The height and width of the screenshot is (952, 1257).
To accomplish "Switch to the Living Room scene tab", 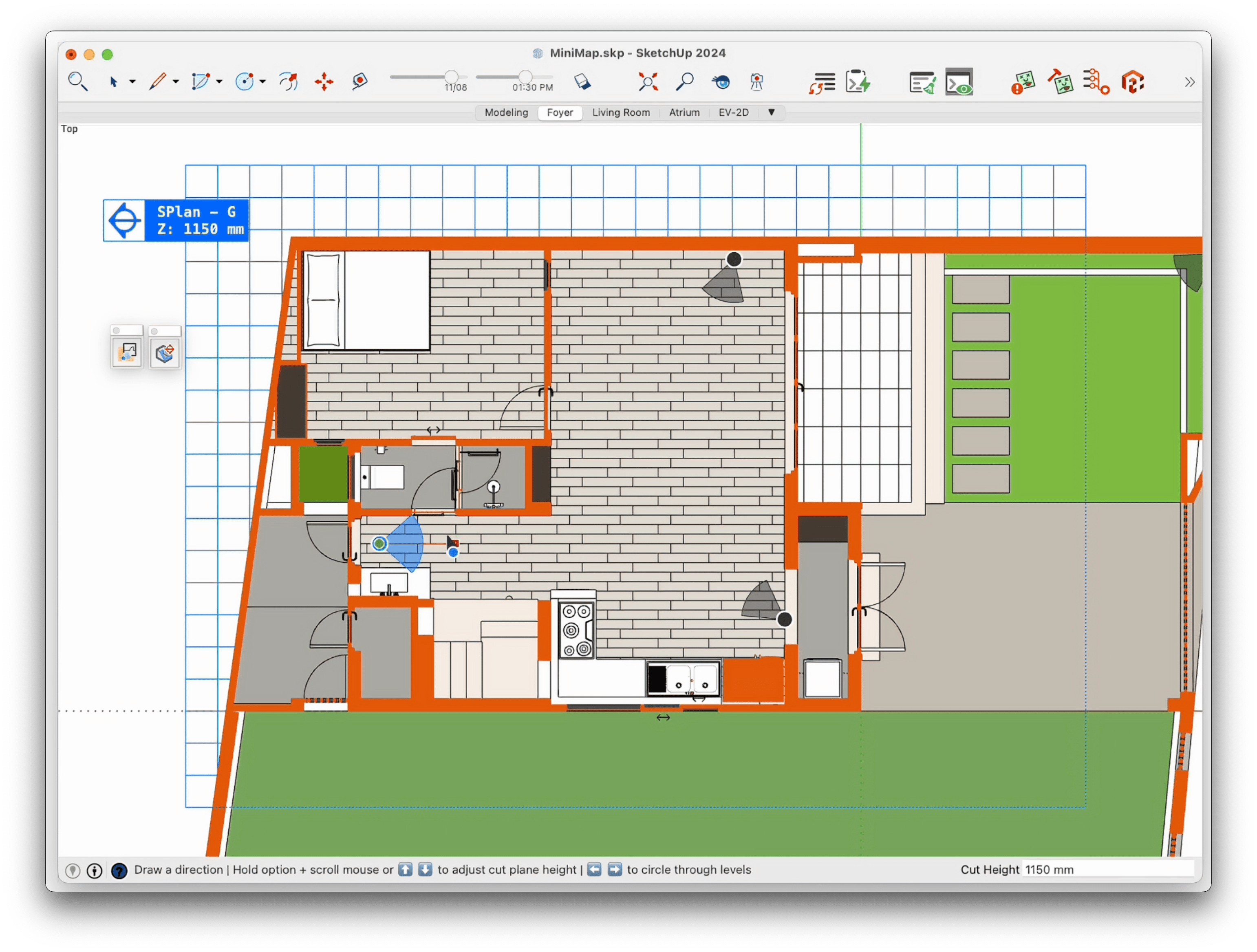I will point(620,112).
